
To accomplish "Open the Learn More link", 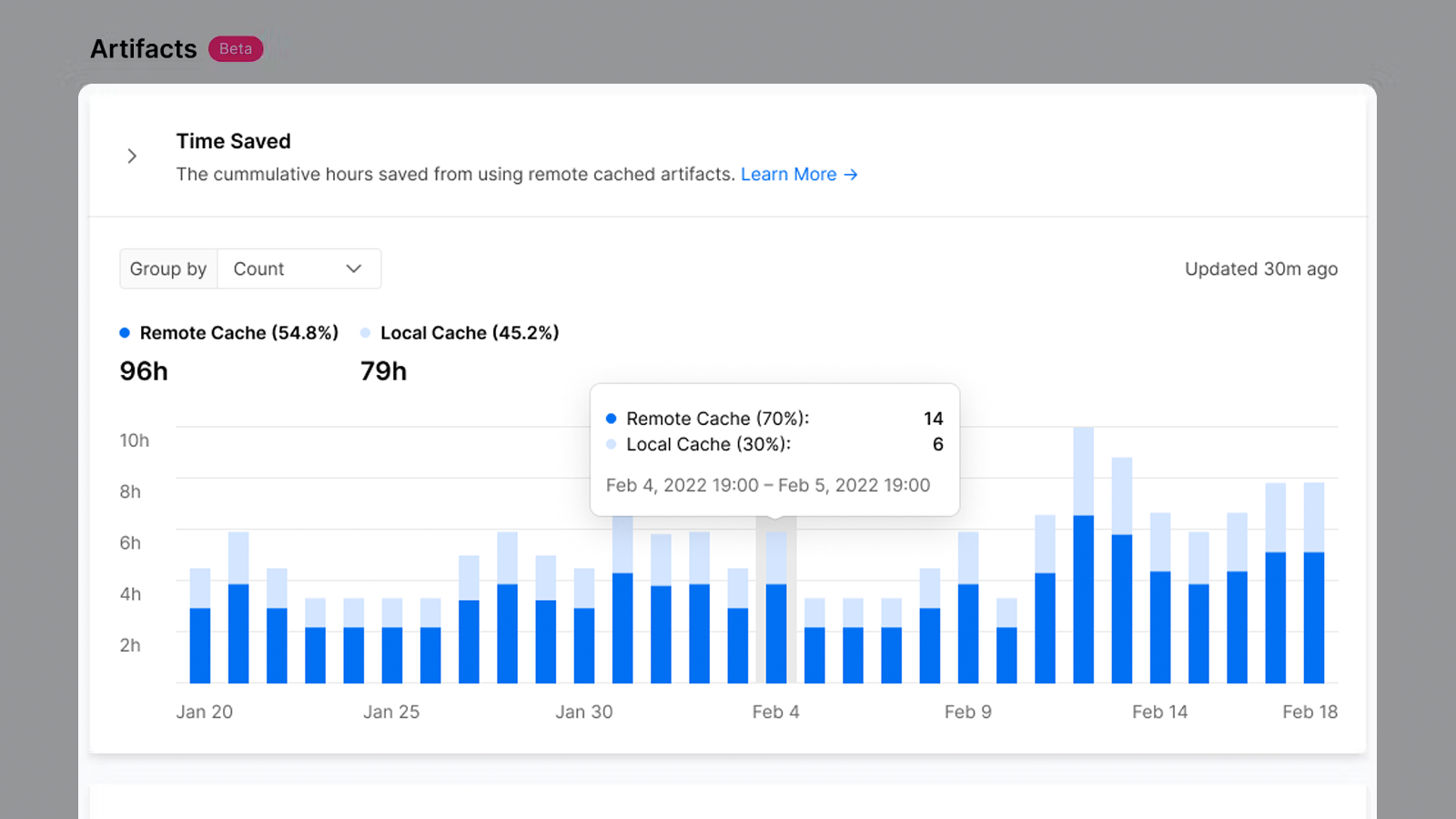I will coord(788,174).
